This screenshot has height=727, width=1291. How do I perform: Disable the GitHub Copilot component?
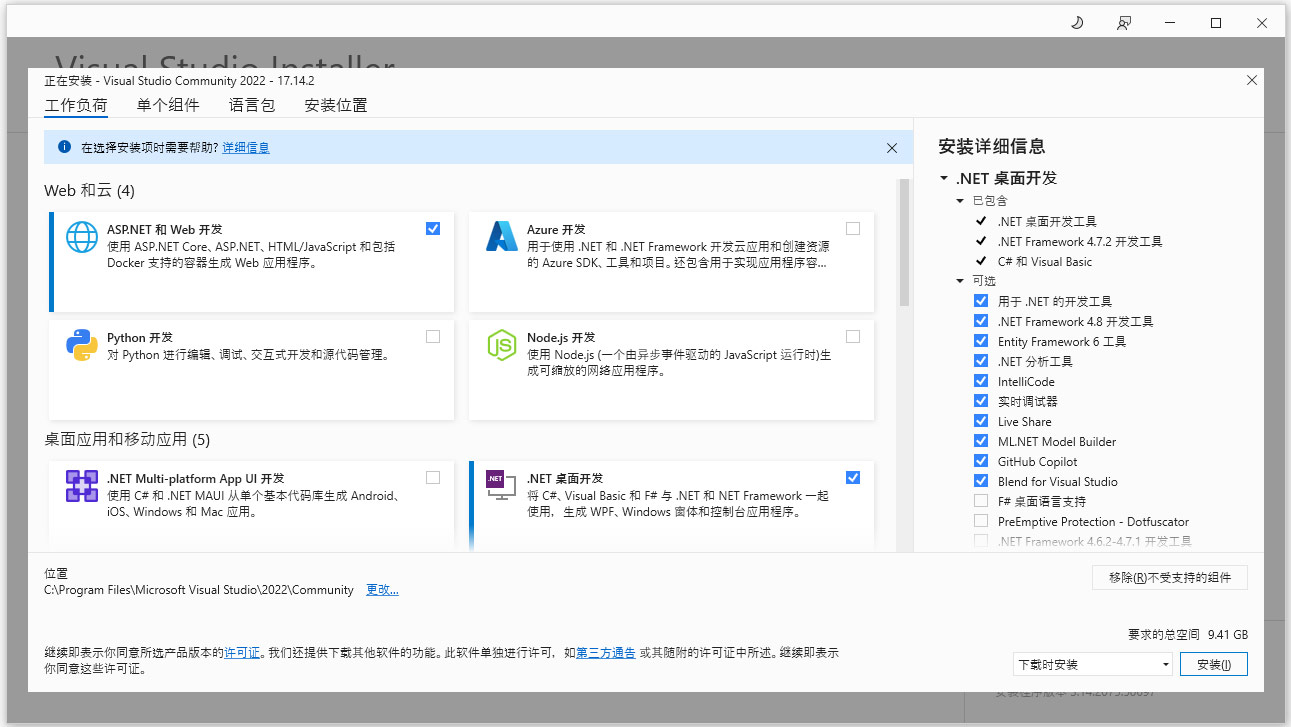point(981,461)
